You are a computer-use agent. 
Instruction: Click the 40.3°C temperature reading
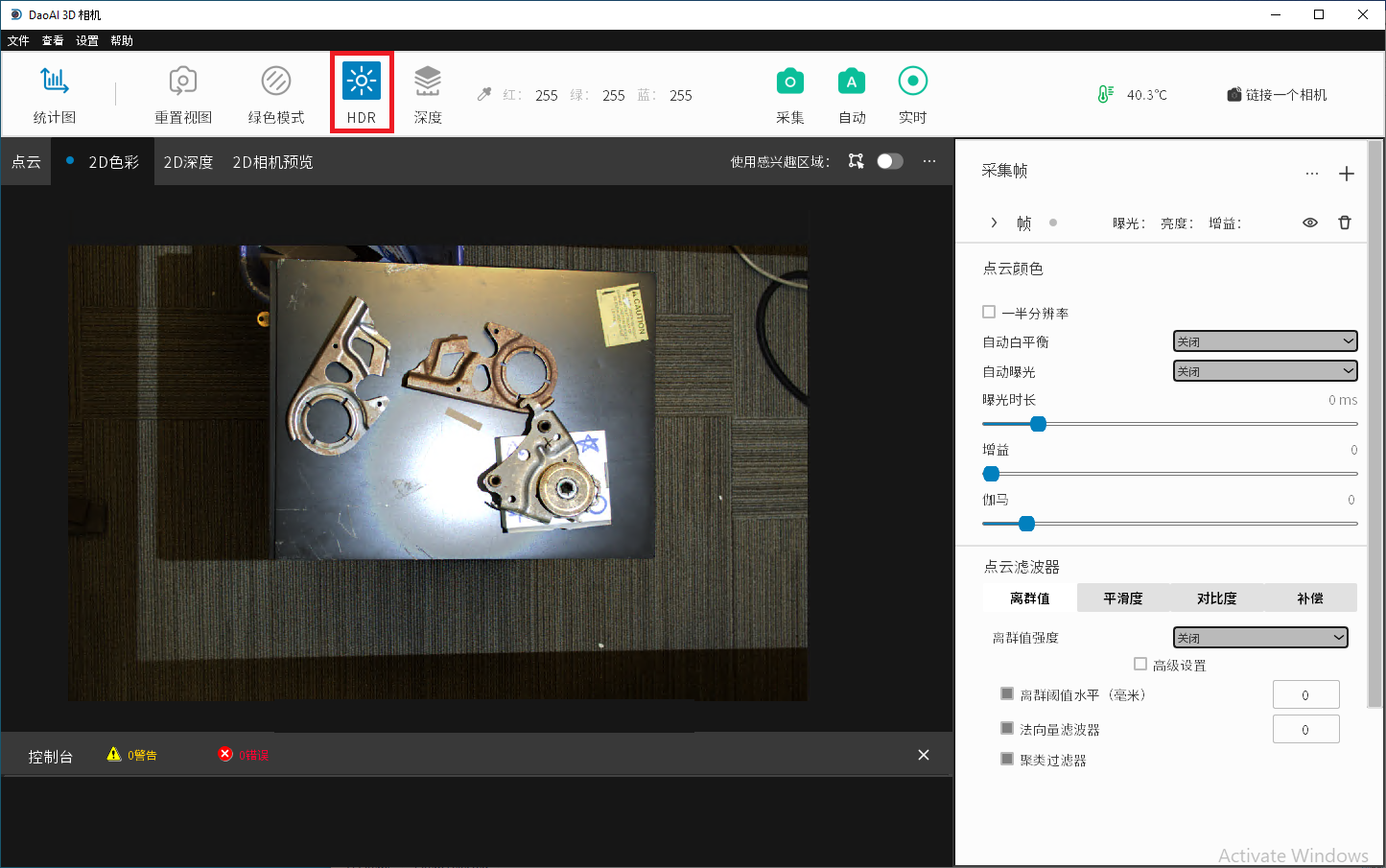[1147, 95]
